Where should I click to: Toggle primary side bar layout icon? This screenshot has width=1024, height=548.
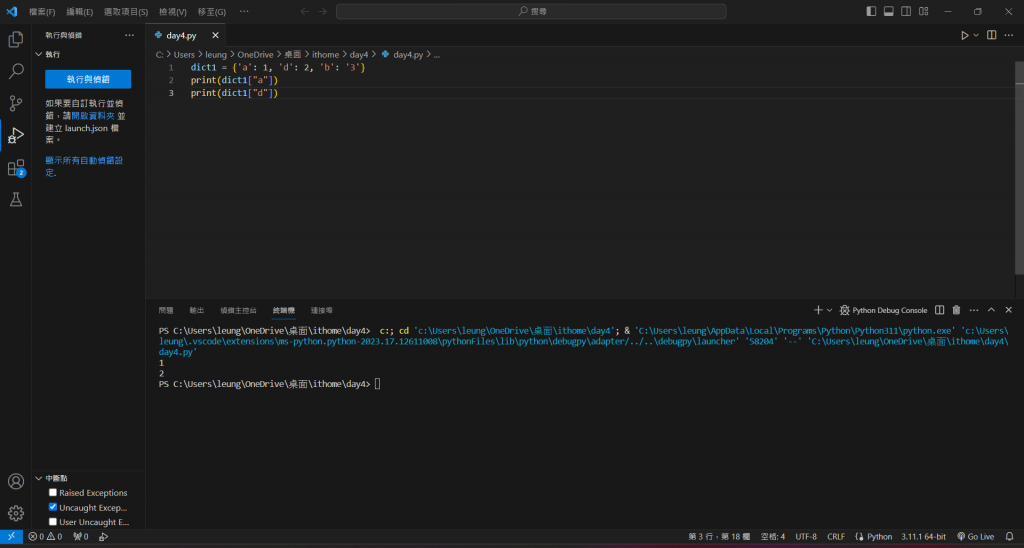click(871, 11)
